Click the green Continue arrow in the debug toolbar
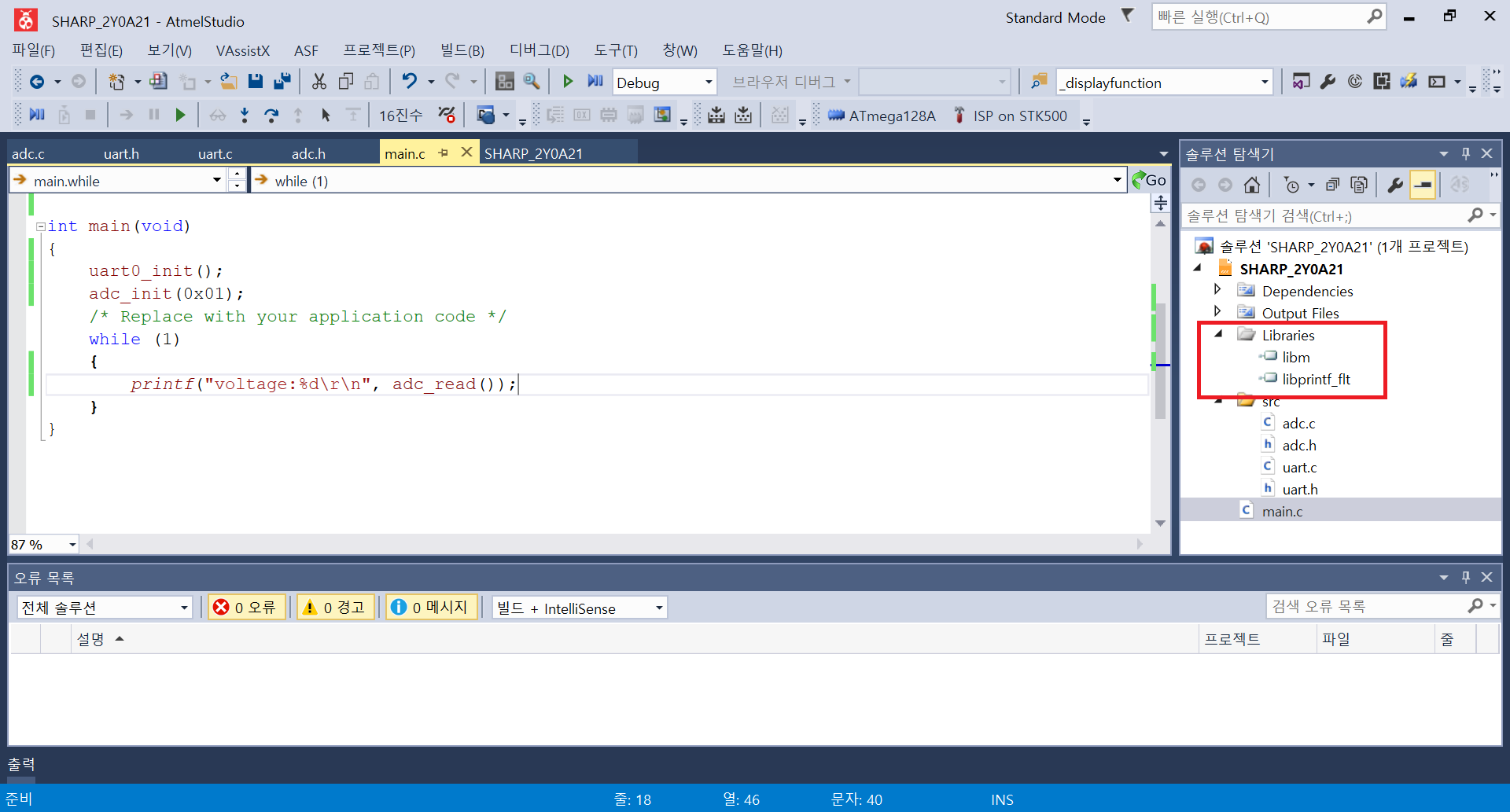This screenshot has width=1510, height=812. [x=180, y=116]
